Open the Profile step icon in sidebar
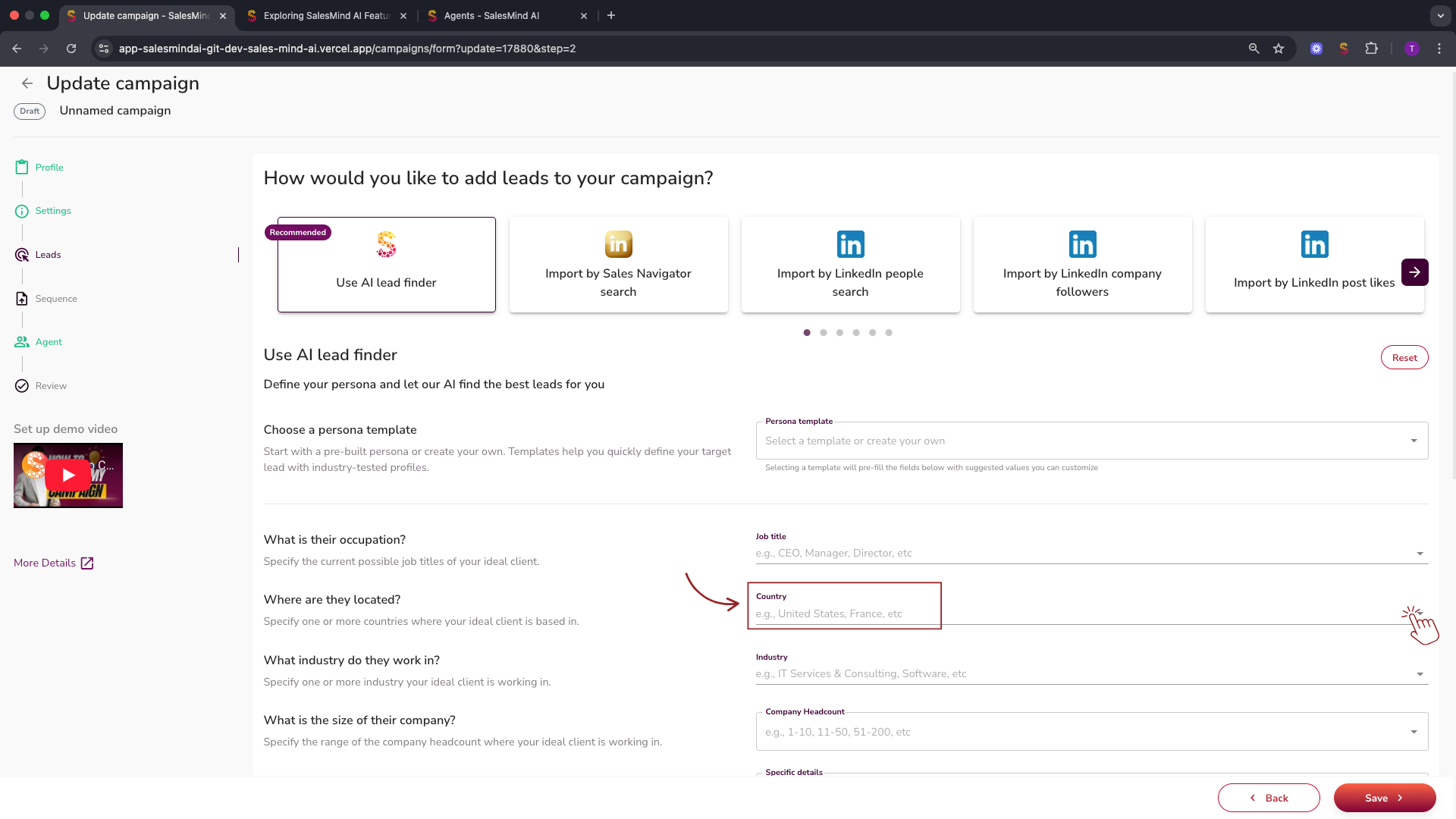This screenshot has height=819, width=1456. coord(22,167)
